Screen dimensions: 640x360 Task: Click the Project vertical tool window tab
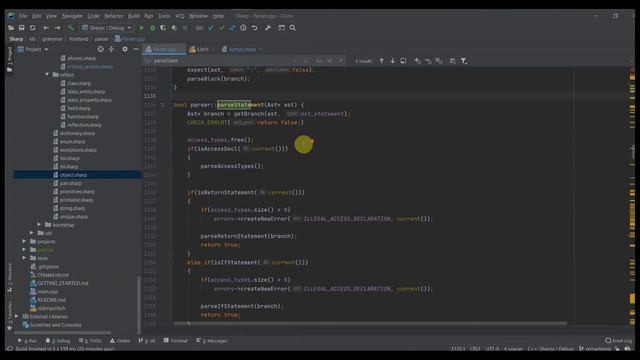[10, 60]
